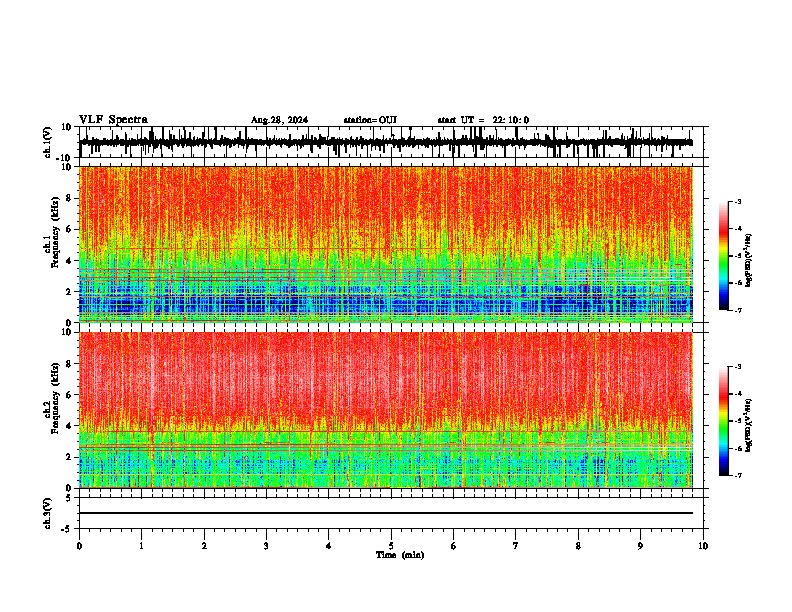Click the flat ch.3 voltage trace line

[x=386, y=513]
